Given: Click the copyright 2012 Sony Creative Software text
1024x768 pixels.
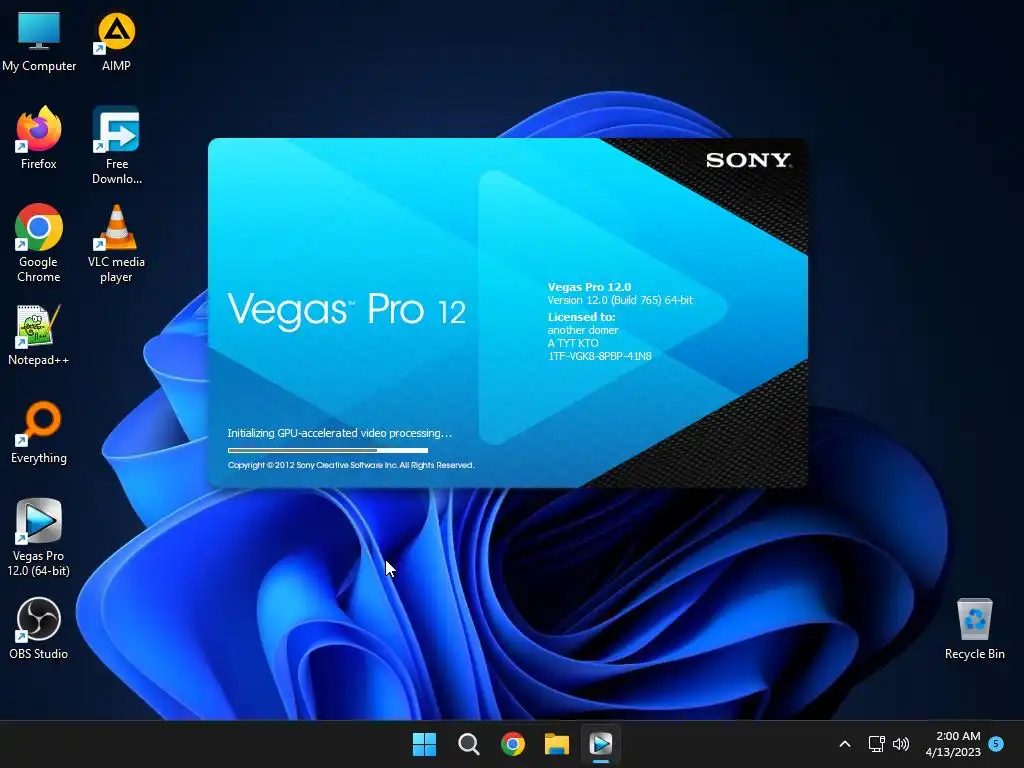Looking at the screenshot, I should [351, 465].
